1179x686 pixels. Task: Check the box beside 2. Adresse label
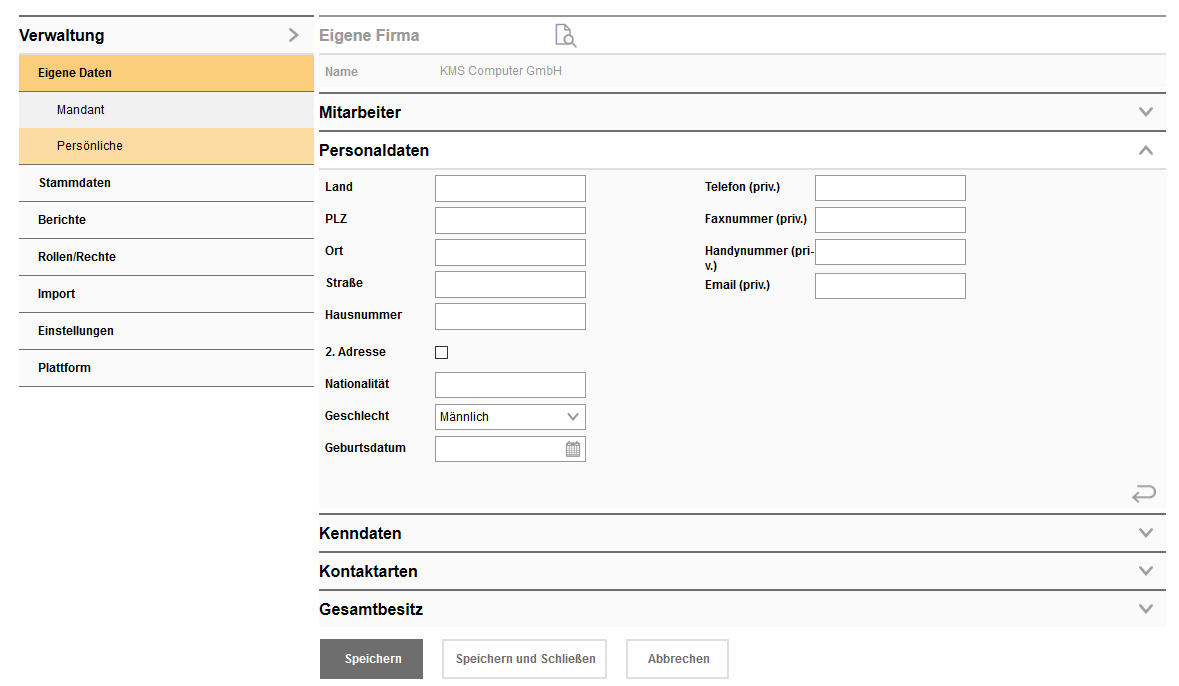pyautogui.click(x=442, y=351)
